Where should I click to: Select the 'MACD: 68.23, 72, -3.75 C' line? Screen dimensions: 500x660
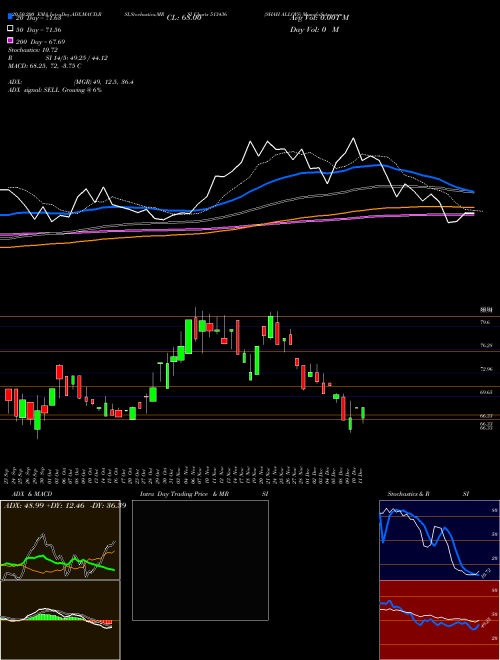tap(45, 66)
